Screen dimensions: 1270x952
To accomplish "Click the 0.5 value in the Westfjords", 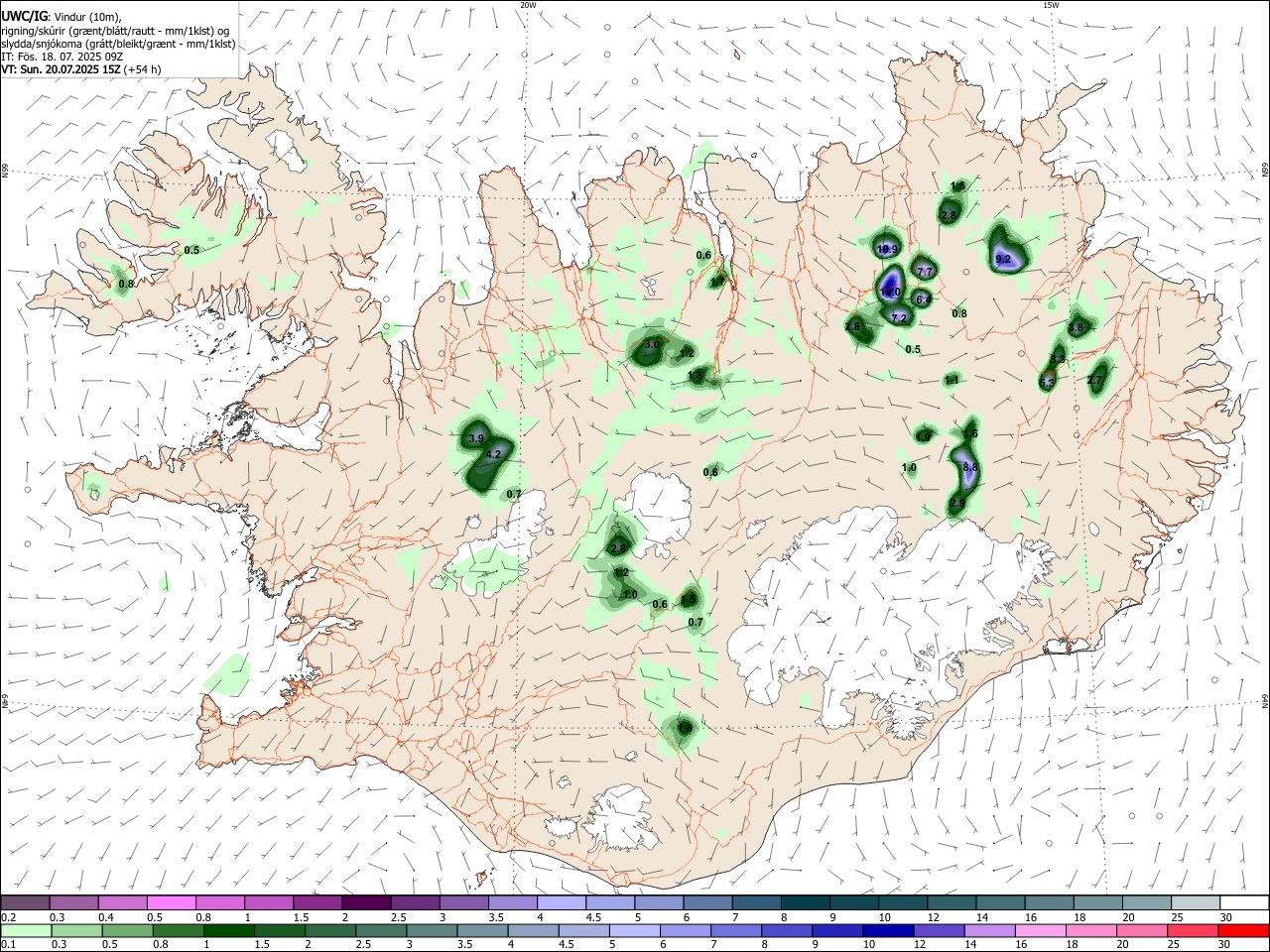I will tap(192, 250).
